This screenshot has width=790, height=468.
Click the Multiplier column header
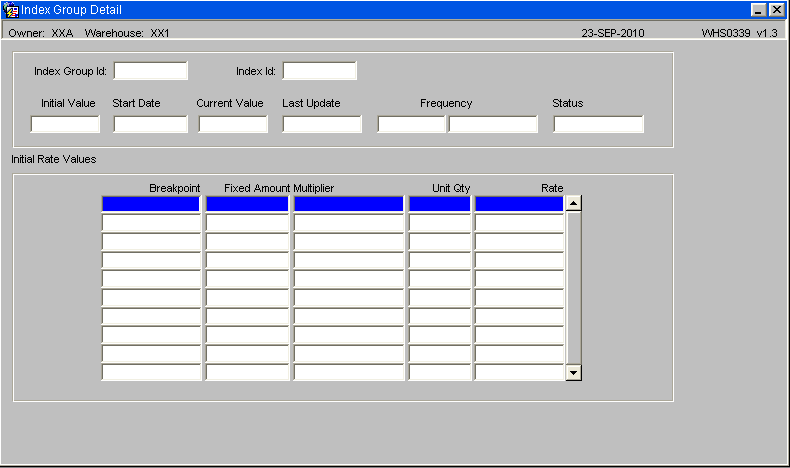pos(313,188)
